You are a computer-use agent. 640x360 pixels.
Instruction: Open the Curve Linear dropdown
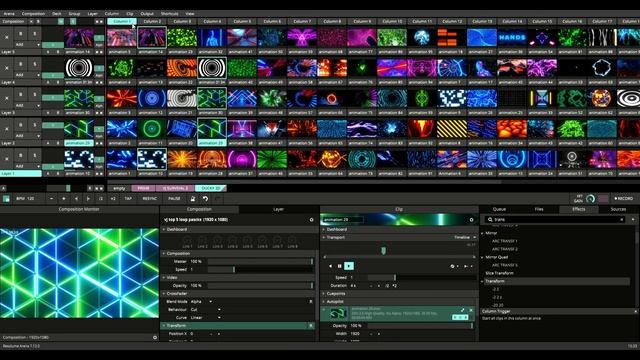[206, 318]
